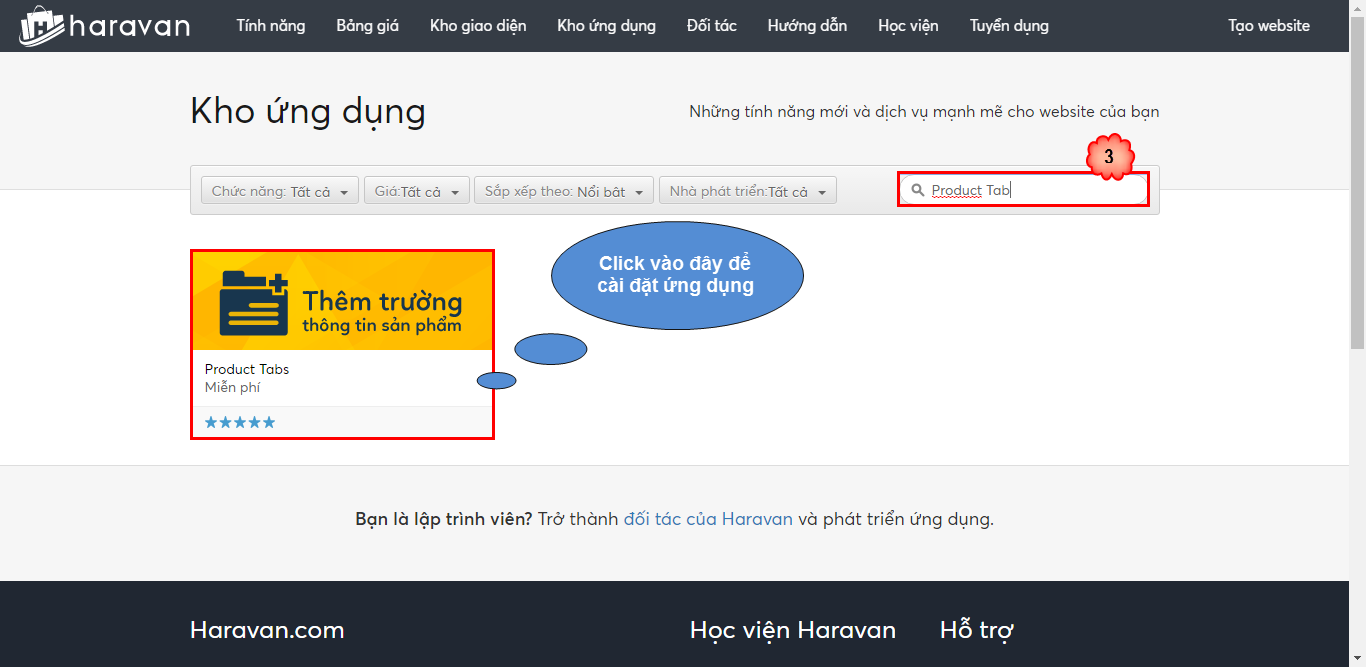Click the Học viện Haravan footer heading
Image resolution: width=1366 pixels, height=667 pixels.
tap(793, 630)
